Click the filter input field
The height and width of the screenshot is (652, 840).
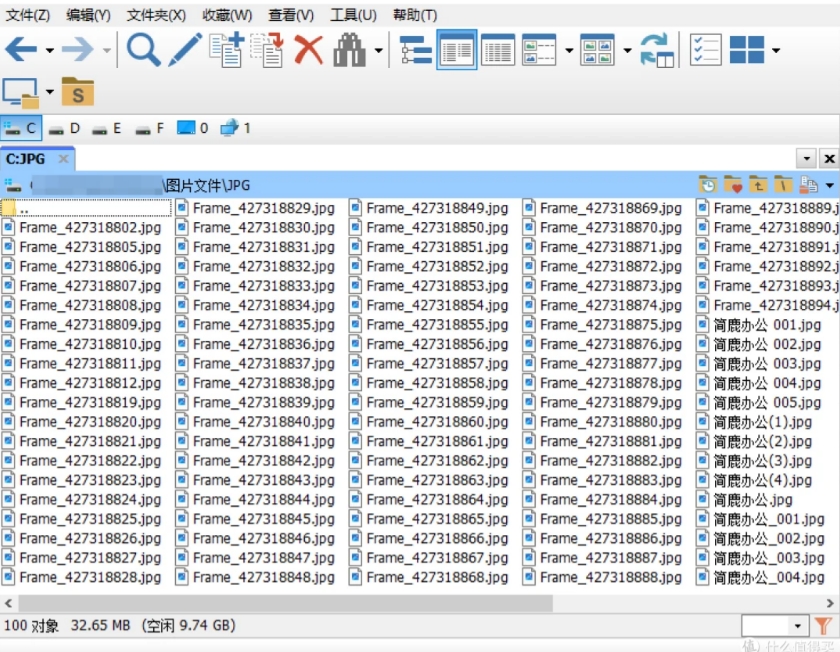click(766, 626)
